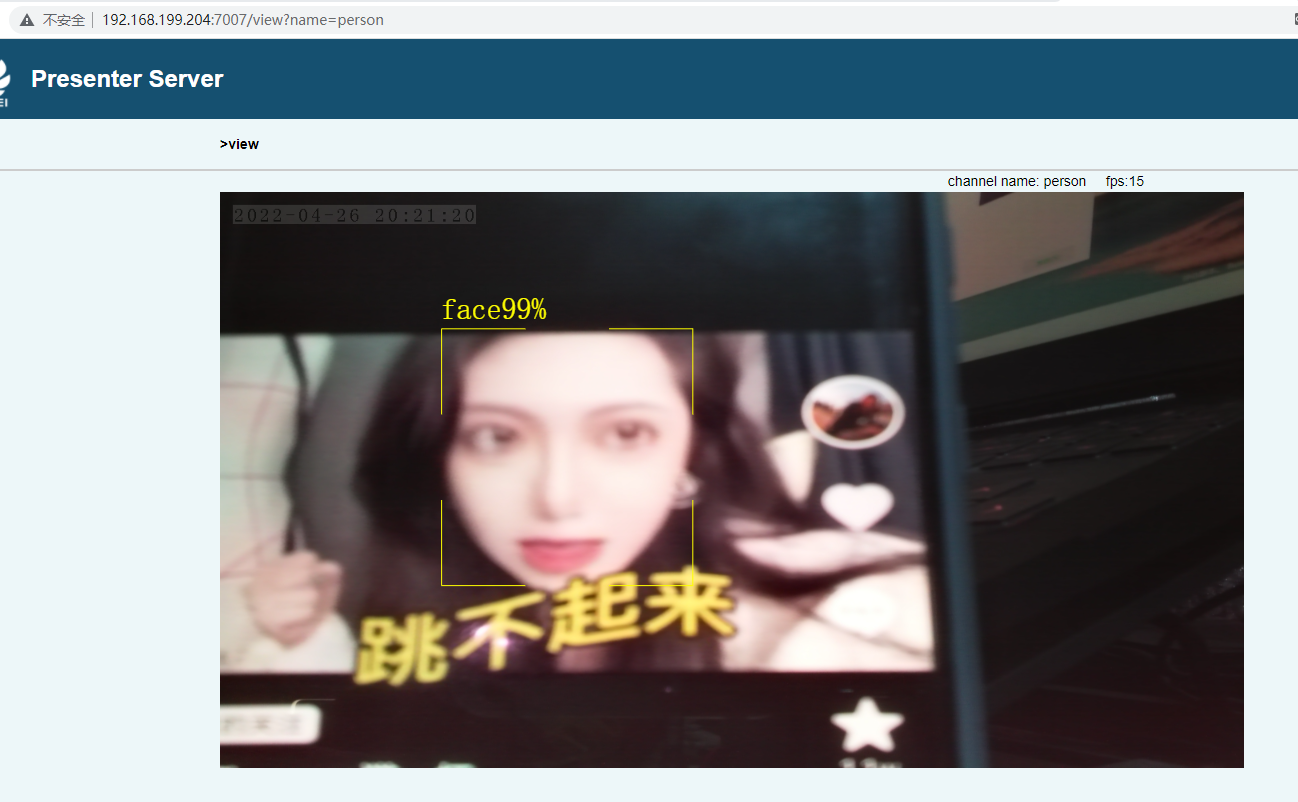
Task: Click the white star icon in the video
Action: [x=866, y=727]
